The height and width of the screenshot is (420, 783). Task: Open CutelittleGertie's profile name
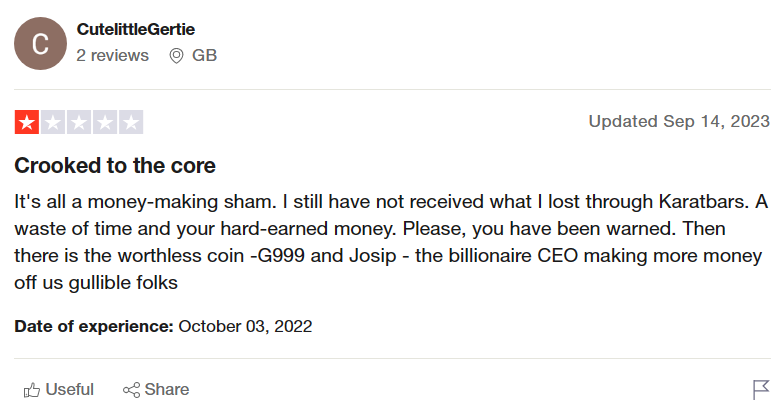tap(135, 29)
